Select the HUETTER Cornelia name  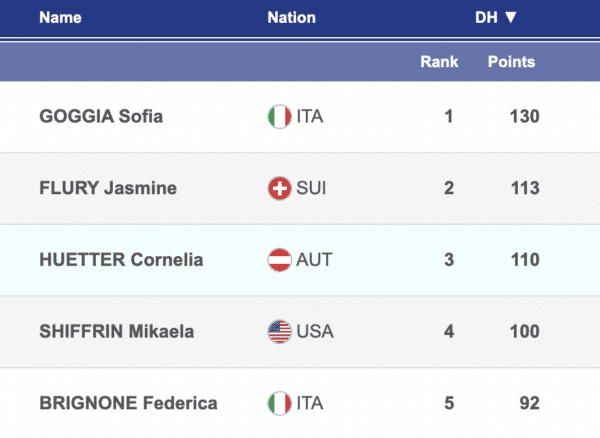click(120, 260)
